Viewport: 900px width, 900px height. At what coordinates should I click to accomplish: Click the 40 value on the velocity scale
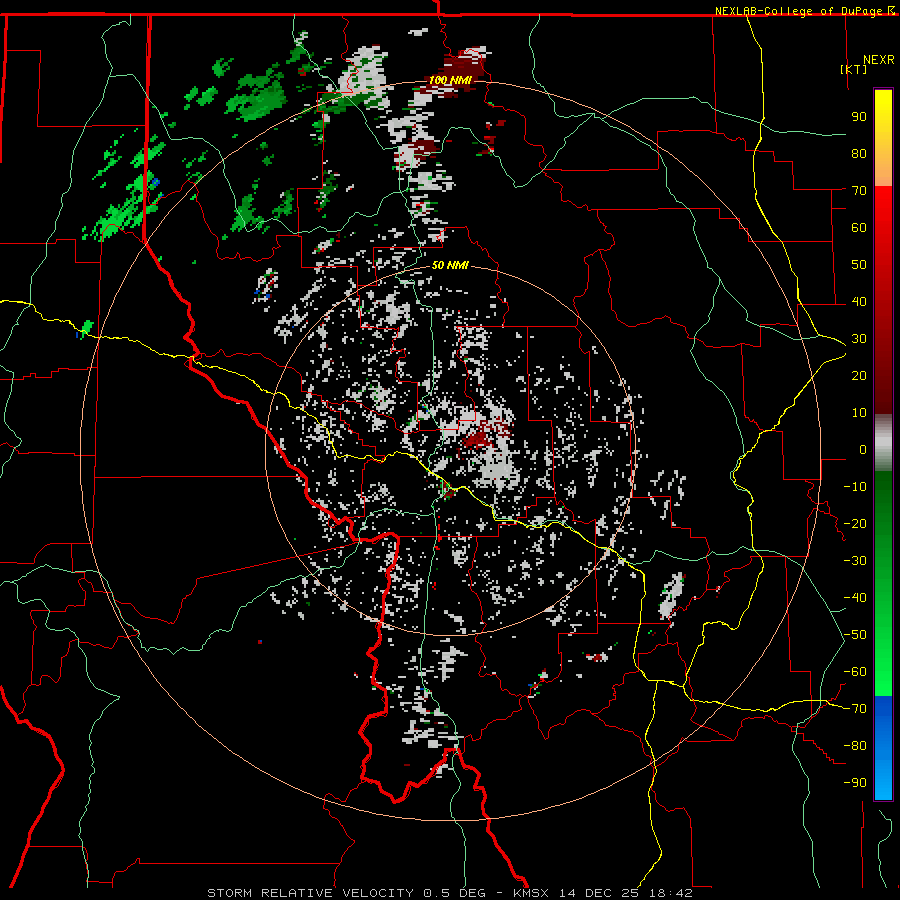(x=859, y=301)
